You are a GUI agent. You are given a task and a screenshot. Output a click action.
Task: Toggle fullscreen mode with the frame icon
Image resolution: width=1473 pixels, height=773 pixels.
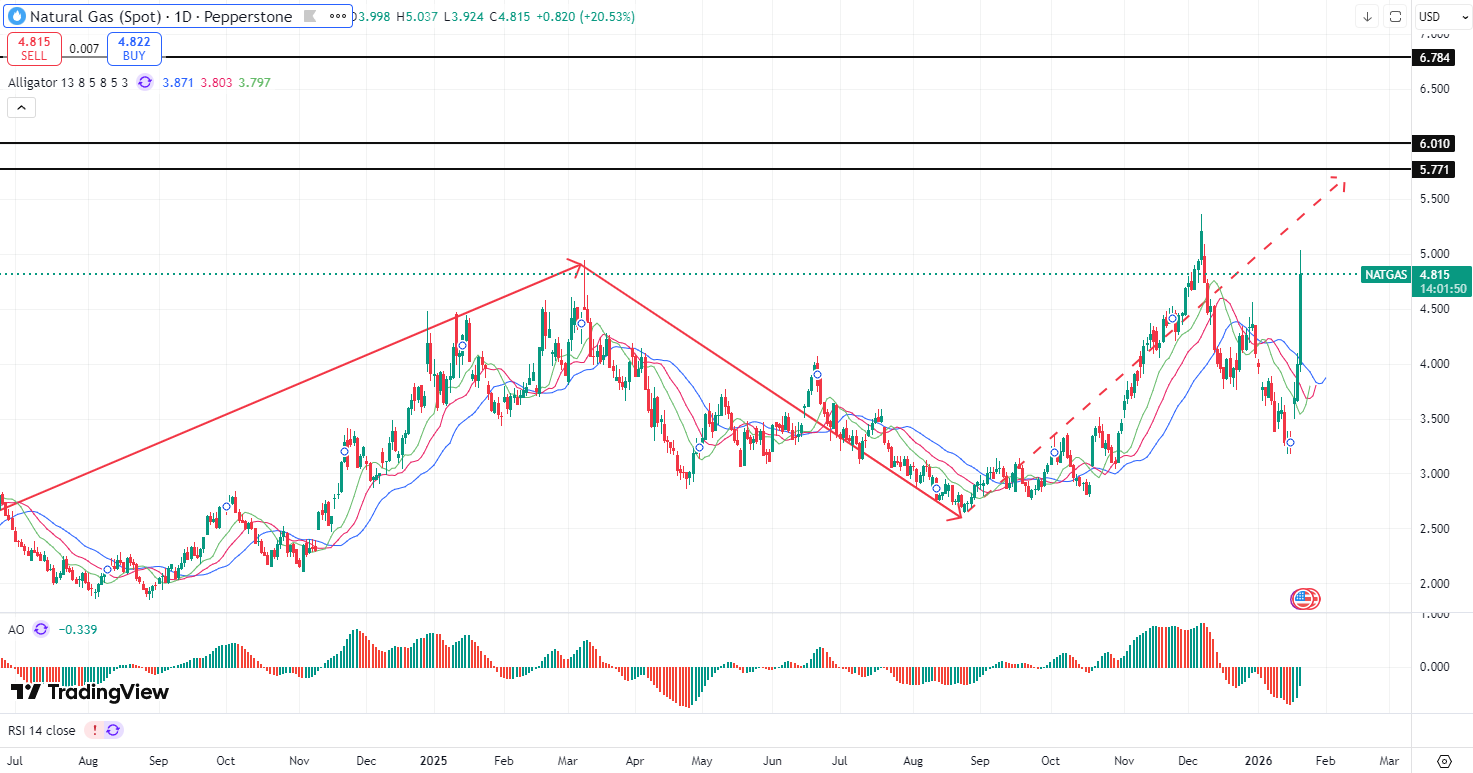pos(1395,17)
